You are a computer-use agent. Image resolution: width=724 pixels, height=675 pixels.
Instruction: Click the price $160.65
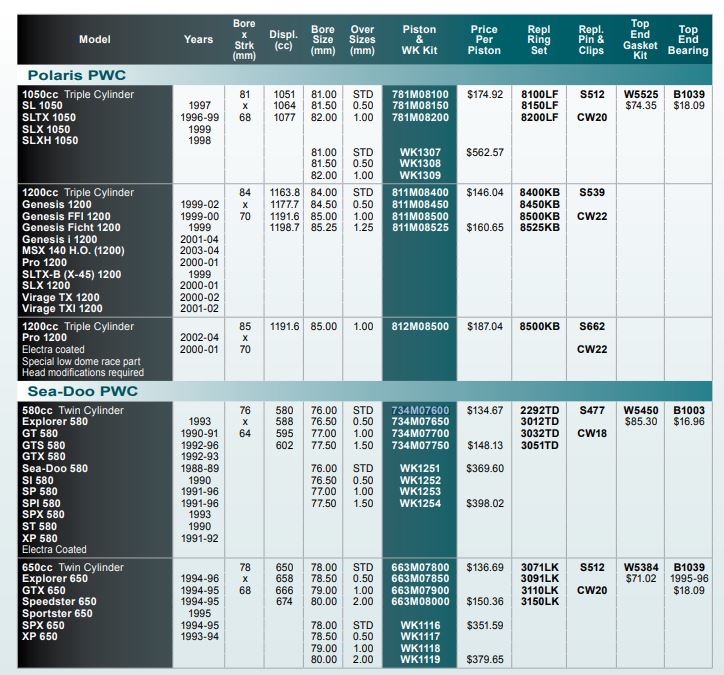point(485,227)
